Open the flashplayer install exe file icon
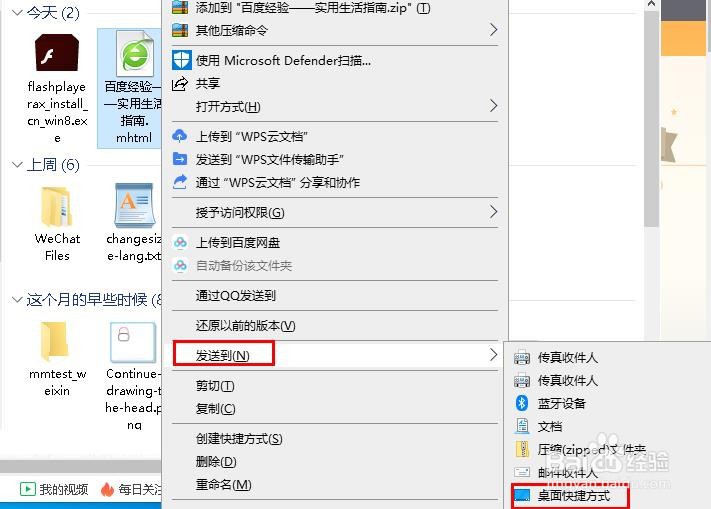This screenshot has width=711, height=509. [x=57, y=53]
